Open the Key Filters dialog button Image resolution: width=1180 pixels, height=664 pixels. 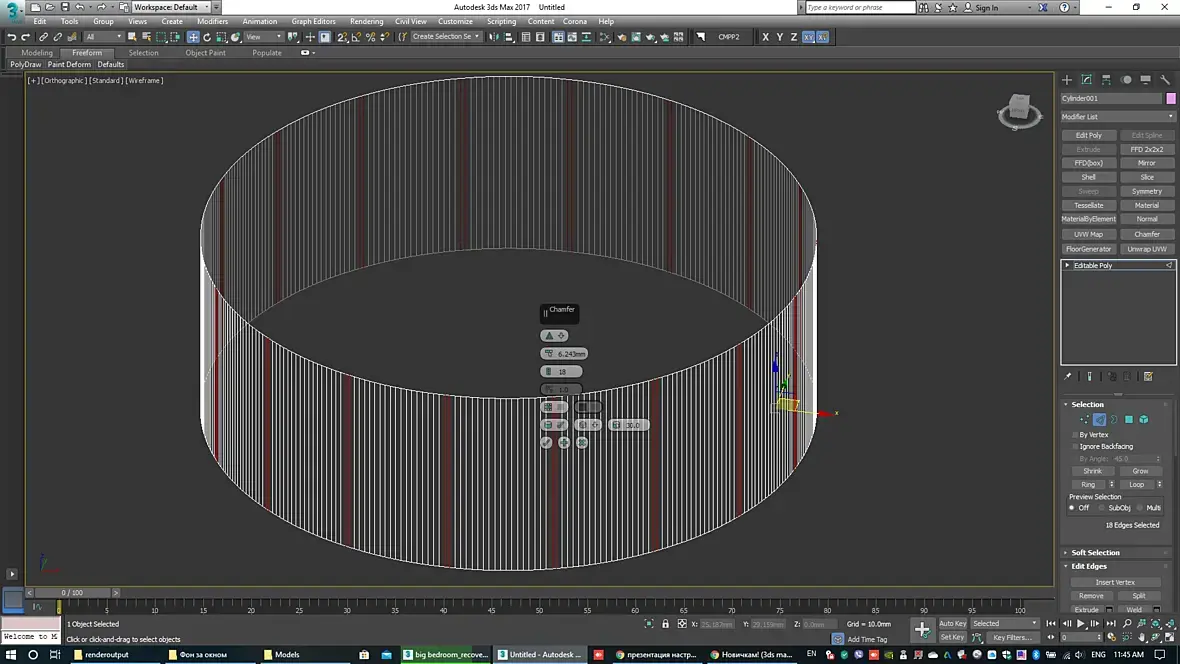point(1013,637)
